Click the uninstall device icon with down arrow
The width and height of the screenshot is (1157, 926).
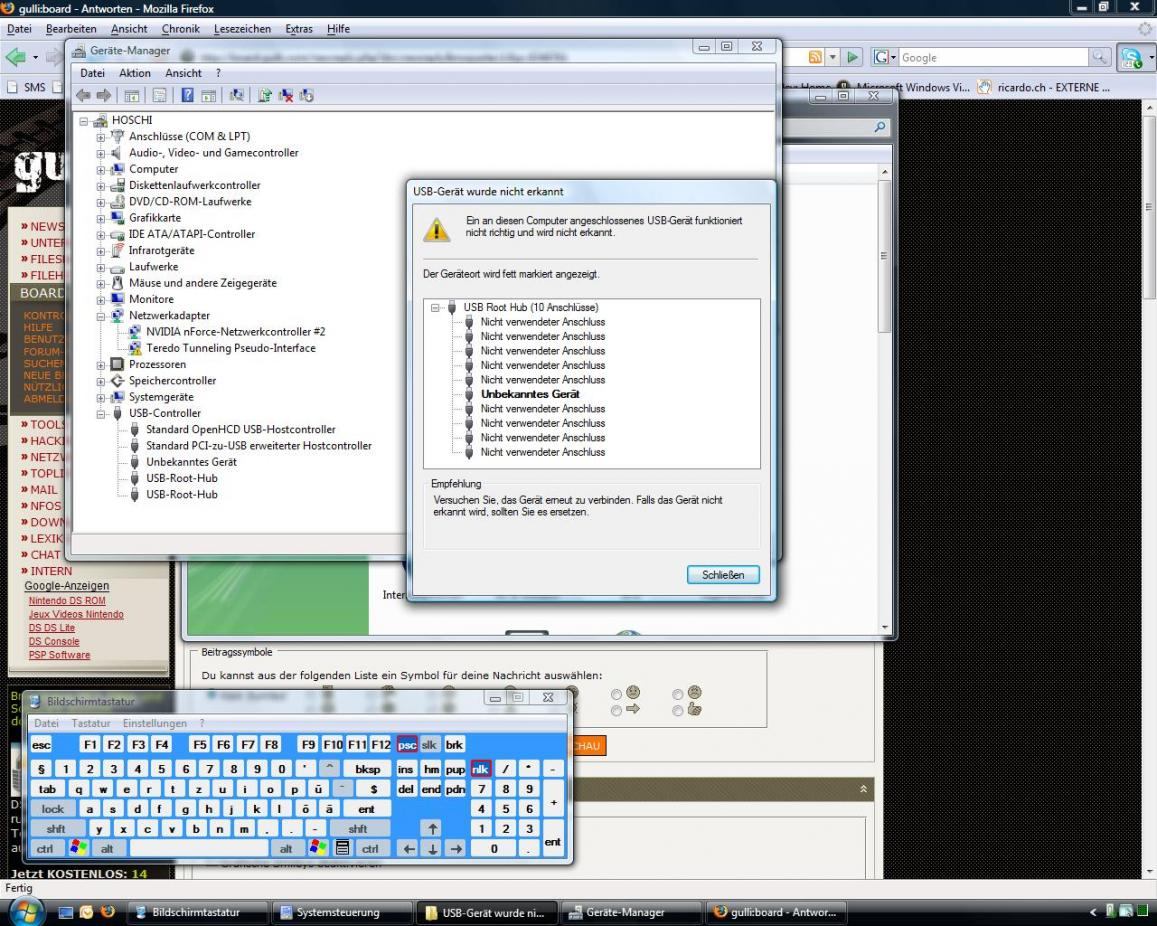[x=307, y=95]
